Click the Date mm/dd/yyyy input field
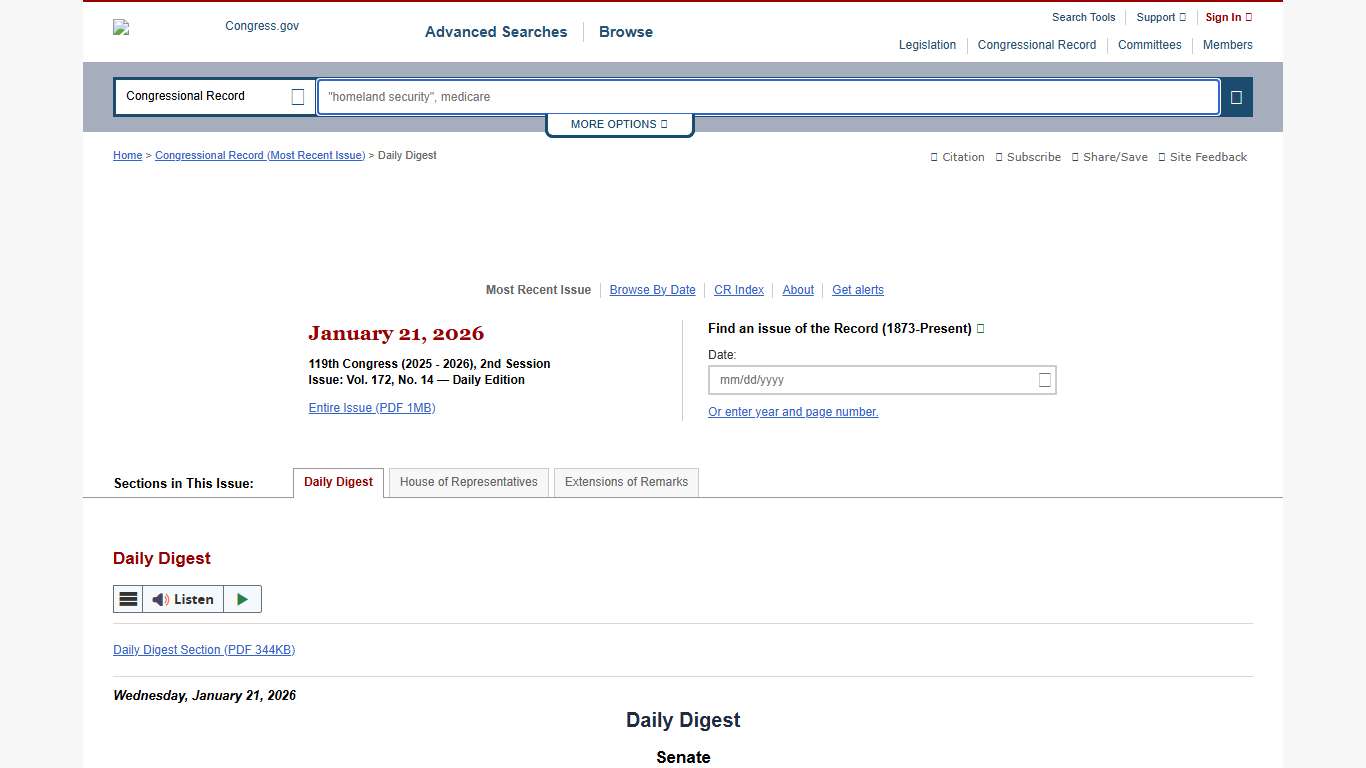1366x768 pixels. [870, 380]
